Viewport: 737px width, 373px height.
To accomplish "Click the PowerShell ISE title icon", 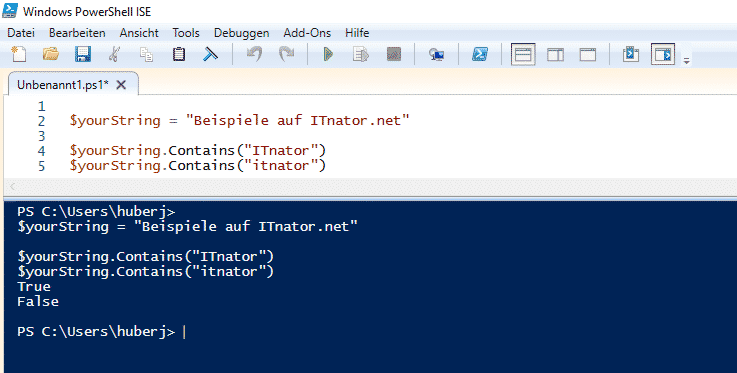I will pyautogui.click(x=10, y=10).
